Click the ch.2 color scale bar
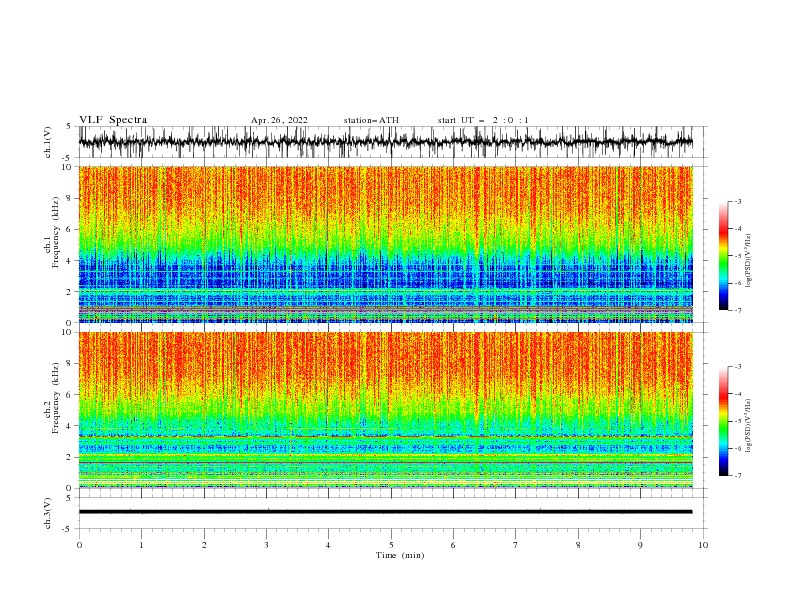Viewport: 792px width, 612px height. tap(723, 421)
